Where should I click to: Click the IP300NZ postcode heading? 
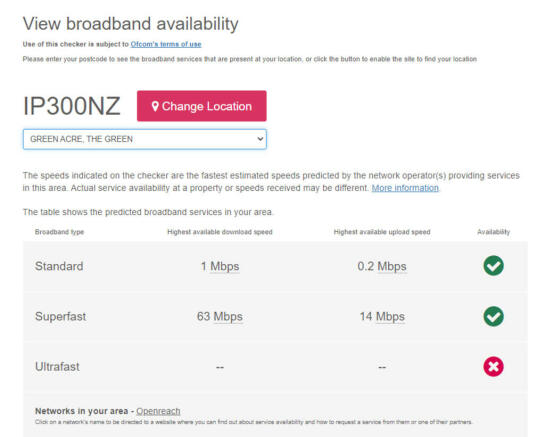point(72,106)
